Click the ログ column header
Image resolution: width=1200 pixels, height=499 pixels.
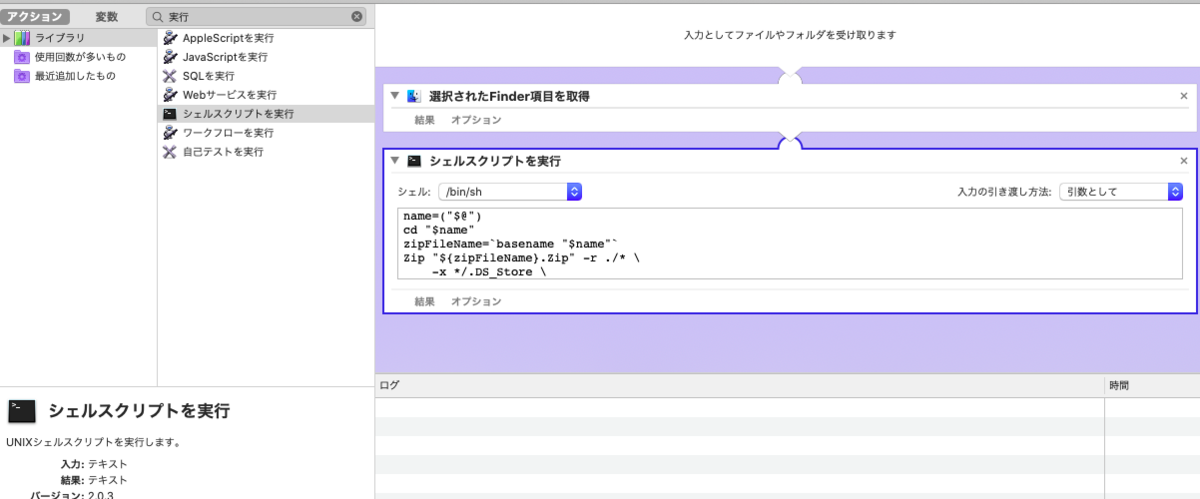pyautogui.click(x=740, y=385)
